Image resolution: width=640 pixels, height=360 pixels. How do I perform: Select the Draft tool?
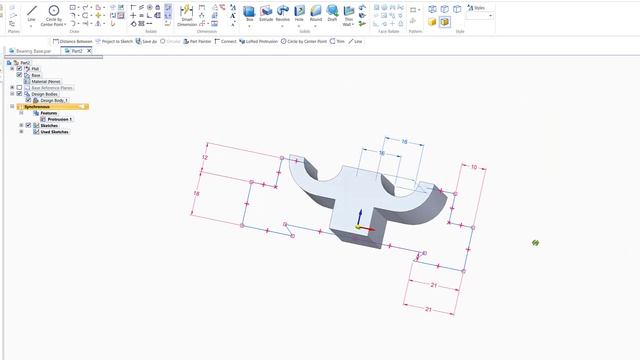pos(332,13)
